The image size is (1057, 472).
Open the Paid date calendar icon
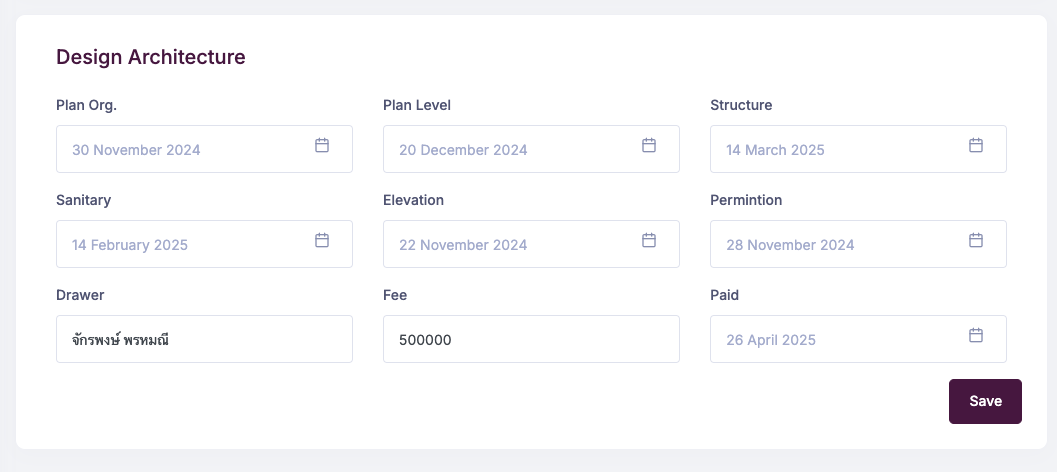(x=976, y=335)
